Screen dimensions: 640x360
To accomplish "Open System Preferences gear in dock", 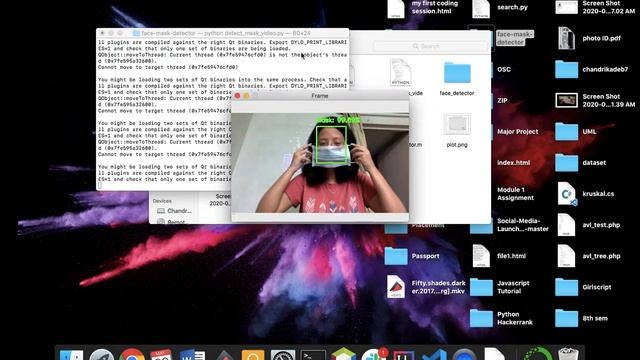I will 283,356.
